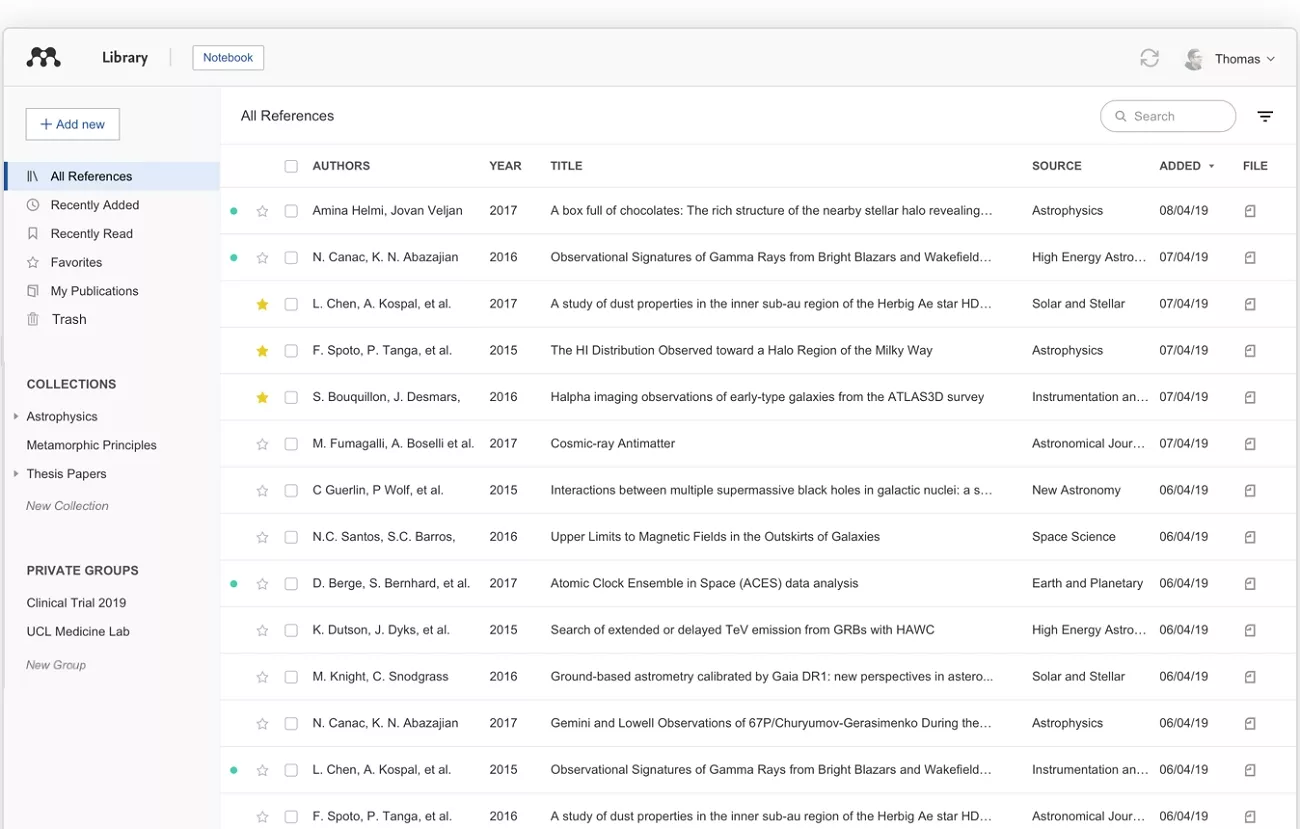Viewport: 1300px width, 829px height.
Task: Switch to the Notebook tab
Action: [228, 57]
